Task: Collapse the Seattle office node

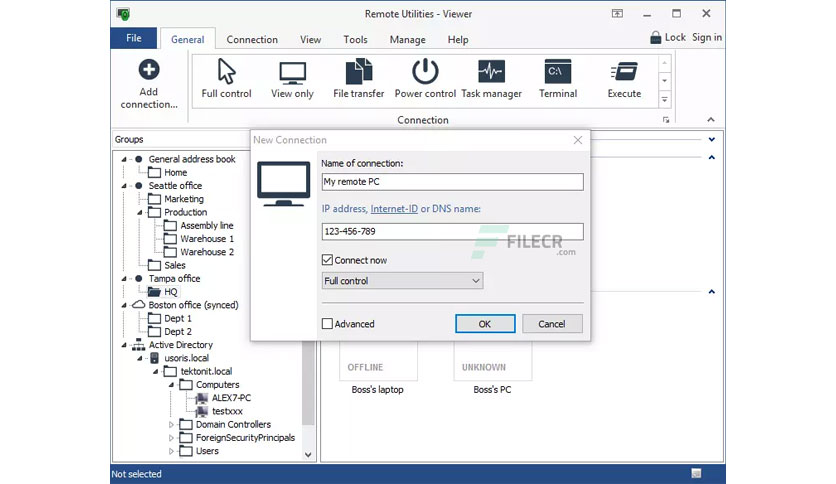Action: pos(124,186)
